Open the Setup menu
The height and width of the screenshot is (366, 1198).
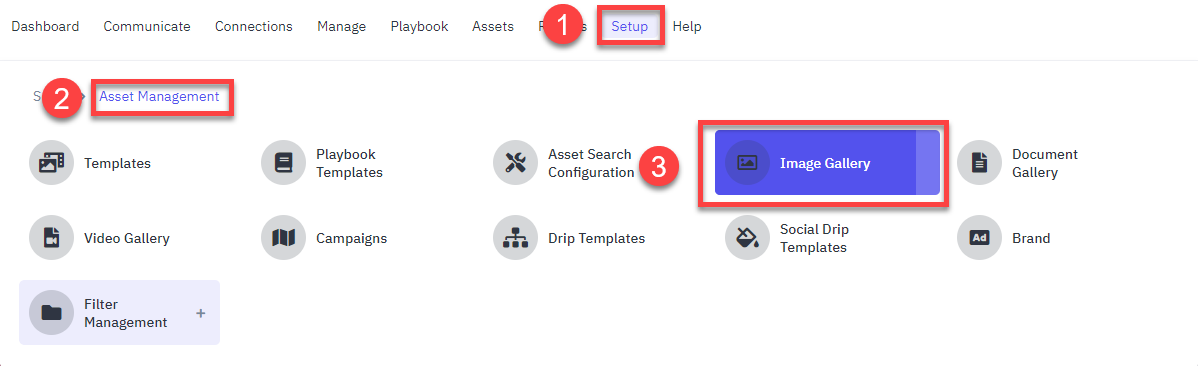(x=630, y=27)
